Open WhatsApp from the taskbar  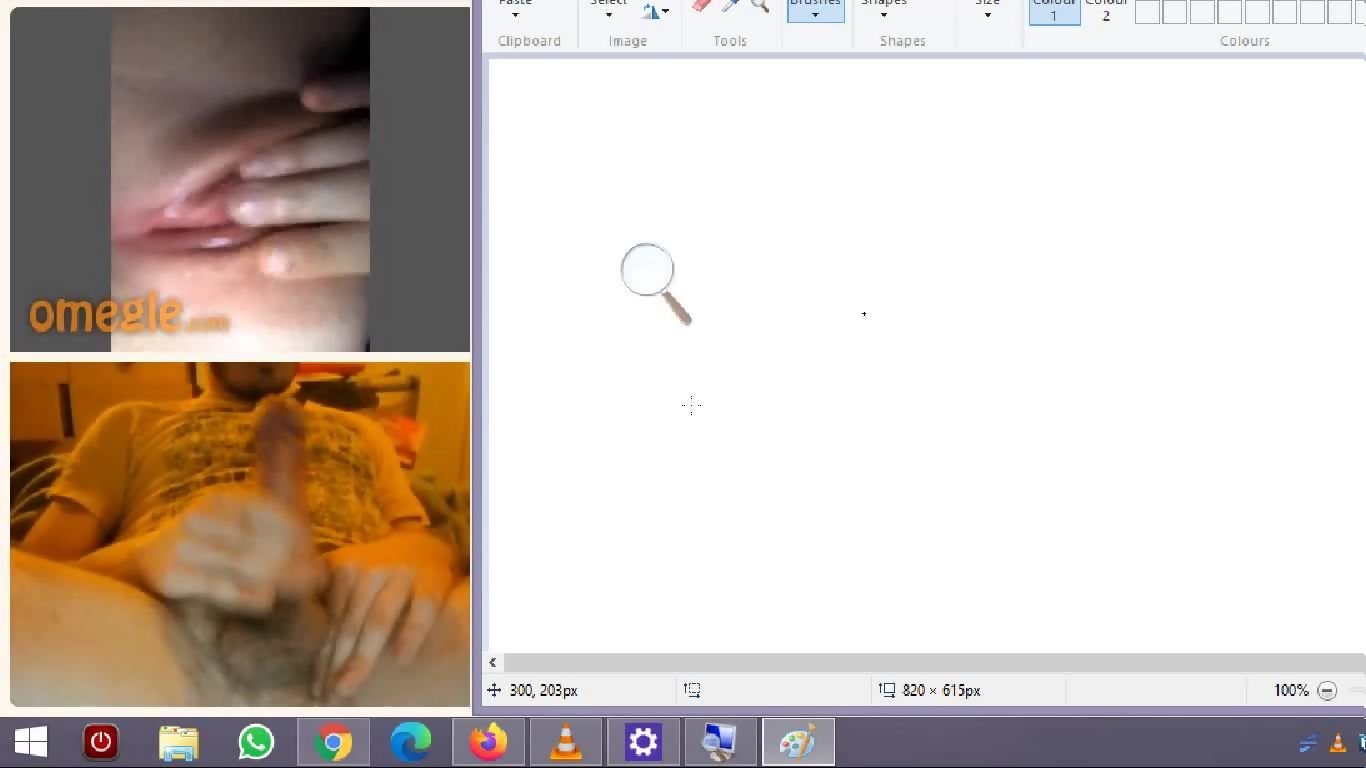[x=256, y=743]
